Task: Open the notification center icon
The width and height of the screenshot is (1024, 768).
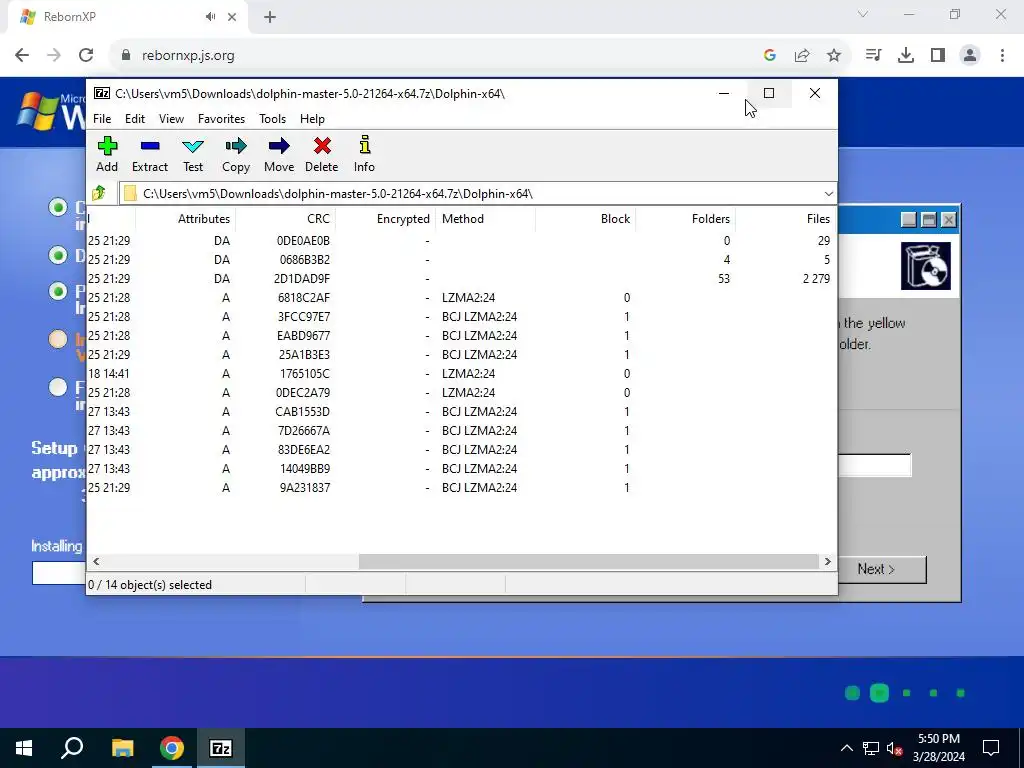Action: click(x=991, y=748)
